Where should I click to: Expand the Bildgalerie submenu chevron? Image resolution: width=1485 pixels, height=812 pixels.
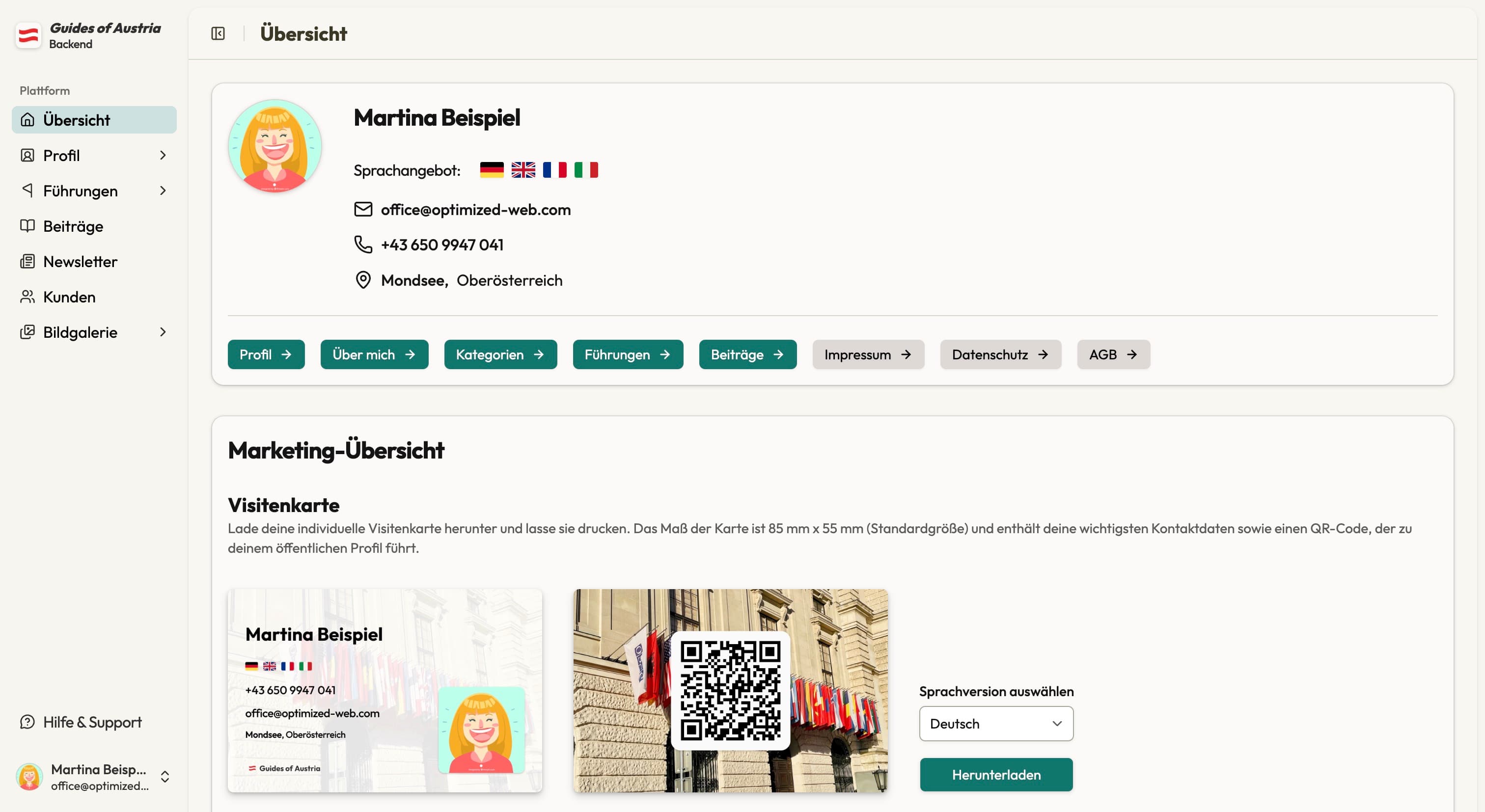tap(163, 332)
